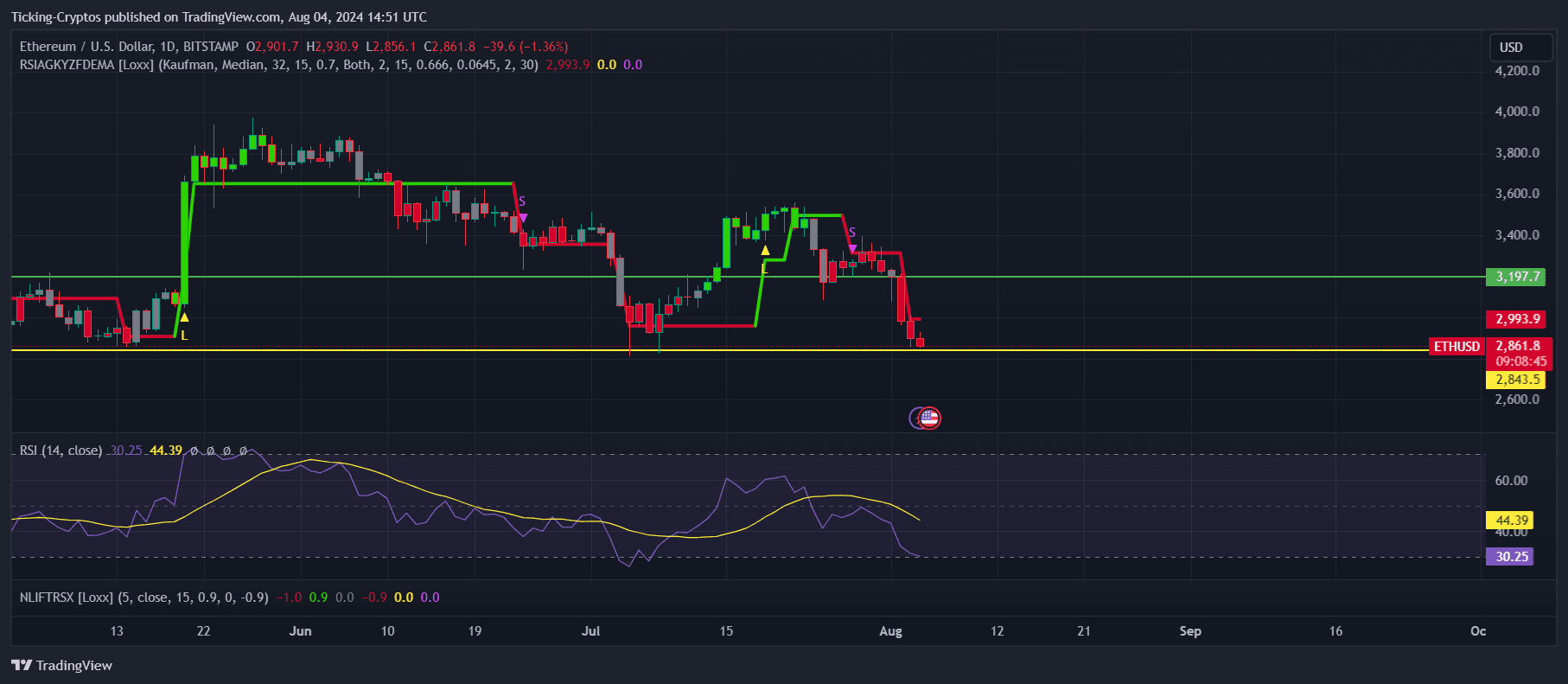Click the close value C2,861.8 in legend

pos(449,47)
